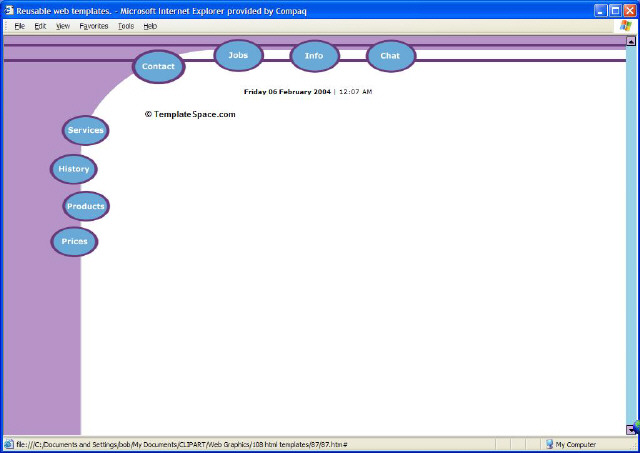Open the Edit menu
This screenshot has width=640, height=453.
click(40, 26)
